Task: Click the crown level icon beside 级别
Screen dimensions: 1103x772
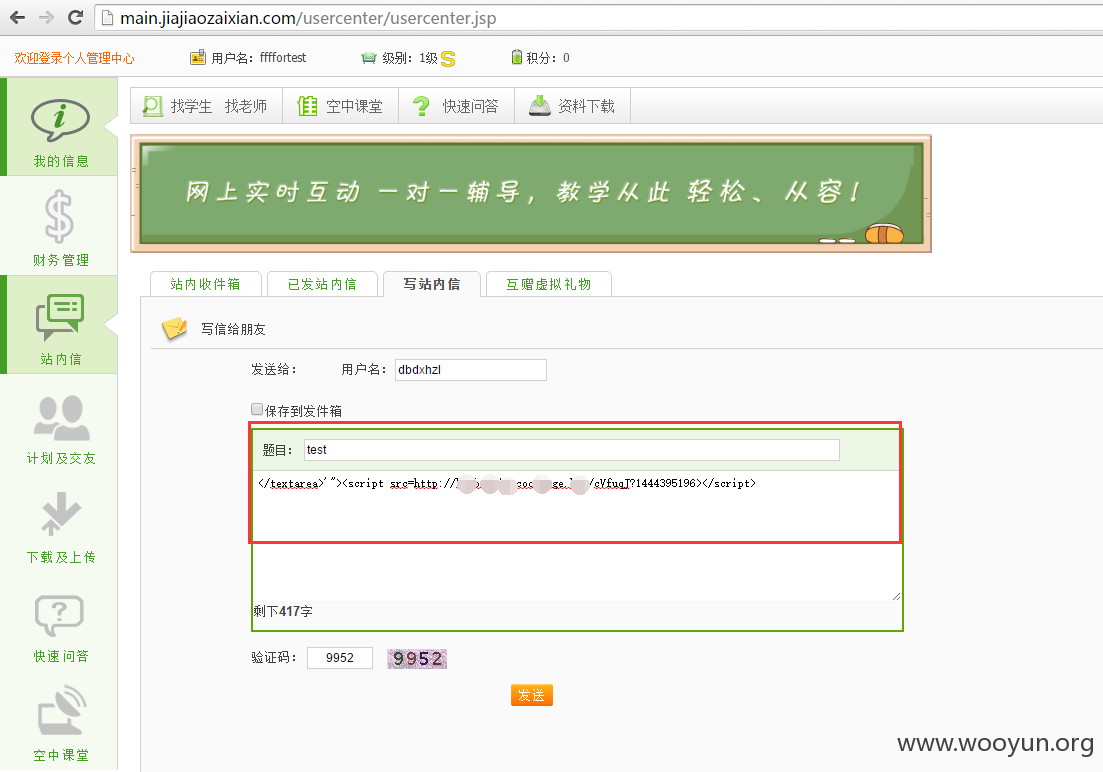Action: [369, 58]
